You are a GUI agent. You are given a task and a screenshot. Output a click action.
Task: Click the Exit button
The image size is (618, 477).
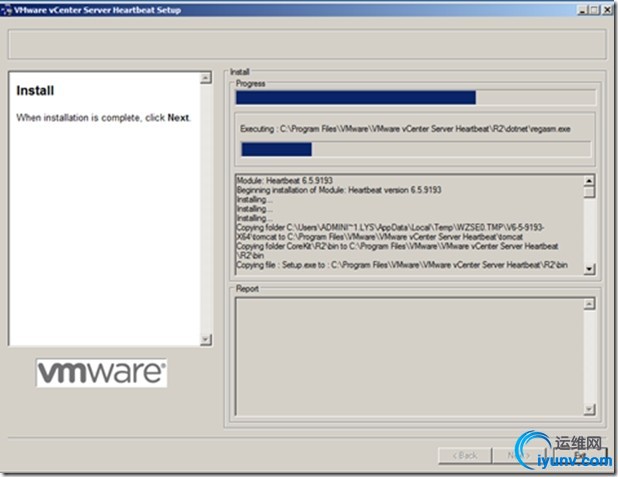click(x=580, y=456)
